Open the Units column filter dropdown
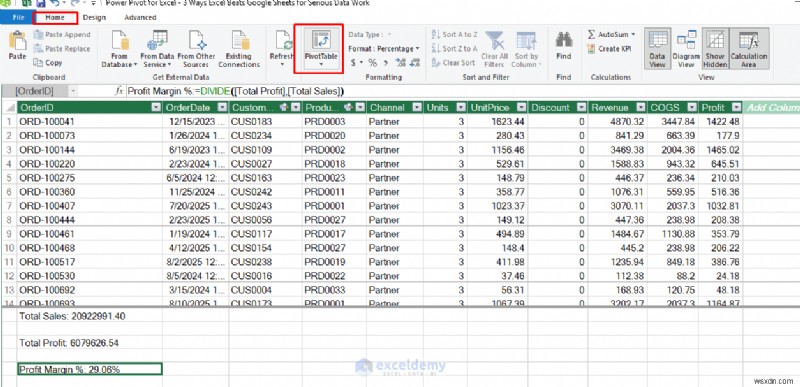This screenshot has width=800, height=387. tap(461, 108)
